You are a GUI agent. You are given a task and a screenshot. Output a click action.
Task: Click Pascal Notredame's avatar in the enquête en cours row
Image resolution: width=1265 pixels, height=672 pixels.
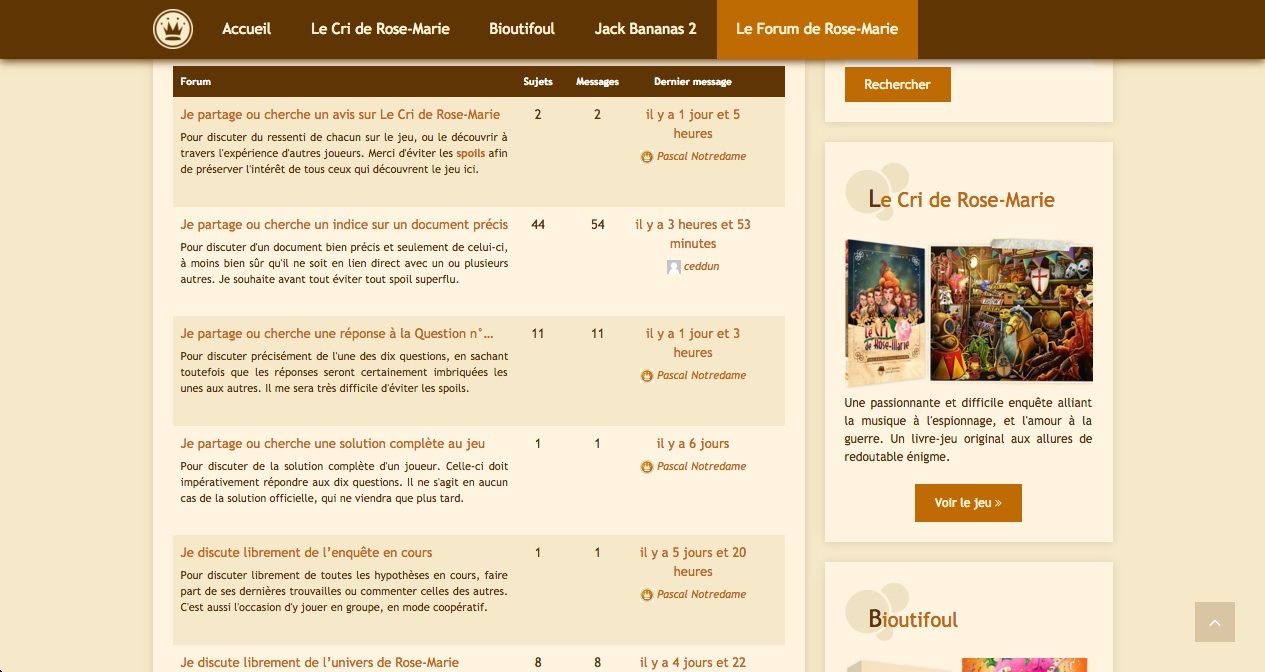[x=647, y=595]
